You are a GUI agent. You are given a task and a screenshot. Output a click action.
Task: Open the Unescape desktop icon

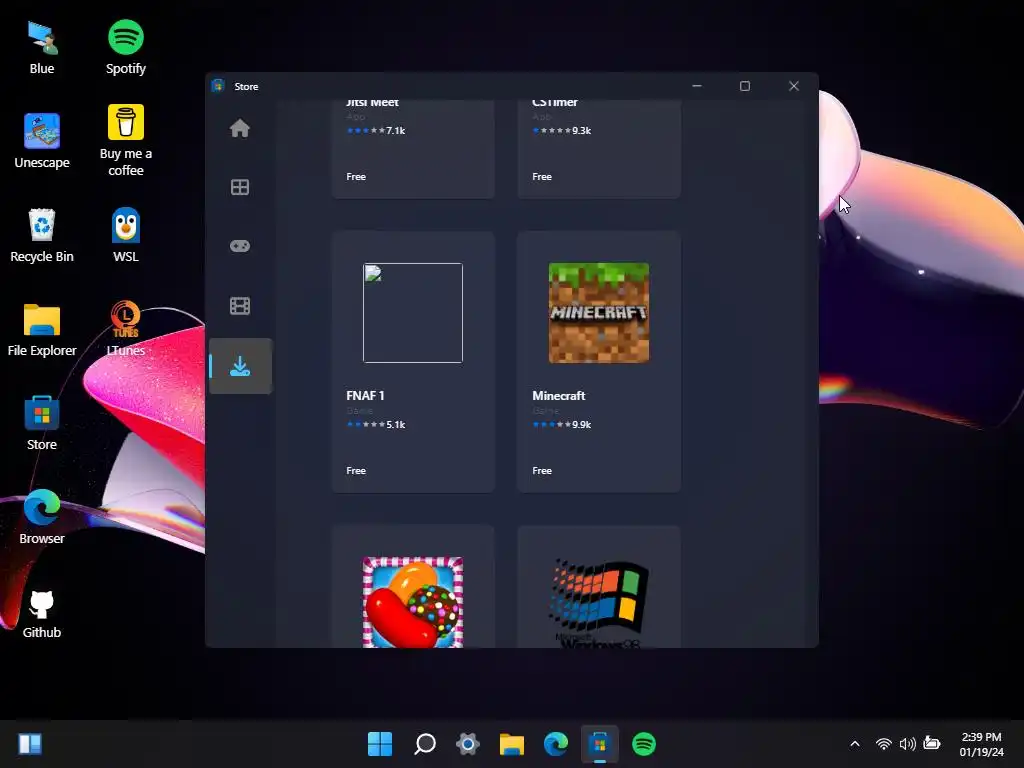(x=42, y=141)
